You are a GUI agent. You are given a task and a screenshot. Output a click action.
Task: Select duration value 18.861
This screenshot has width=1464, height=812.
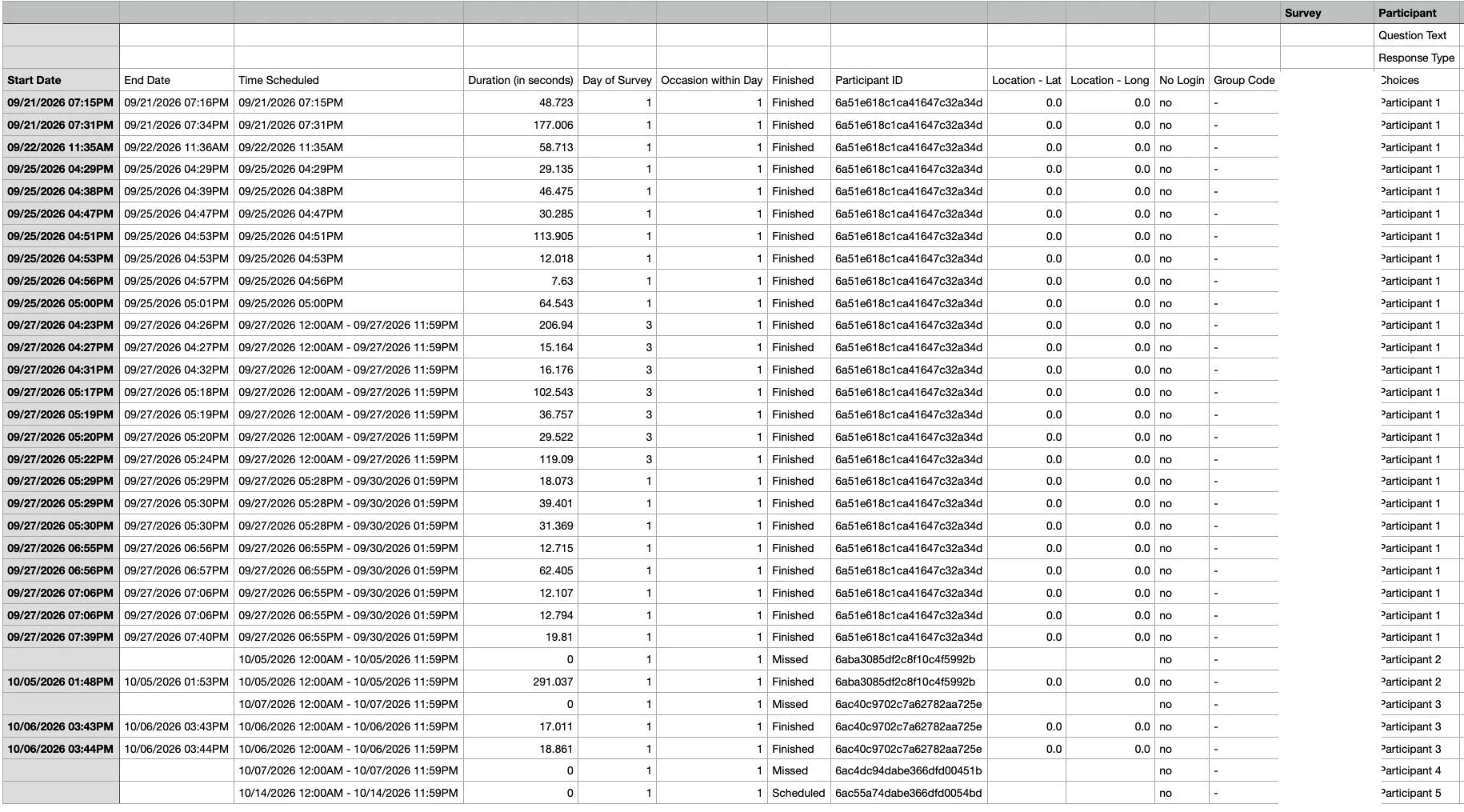point(521,749)
